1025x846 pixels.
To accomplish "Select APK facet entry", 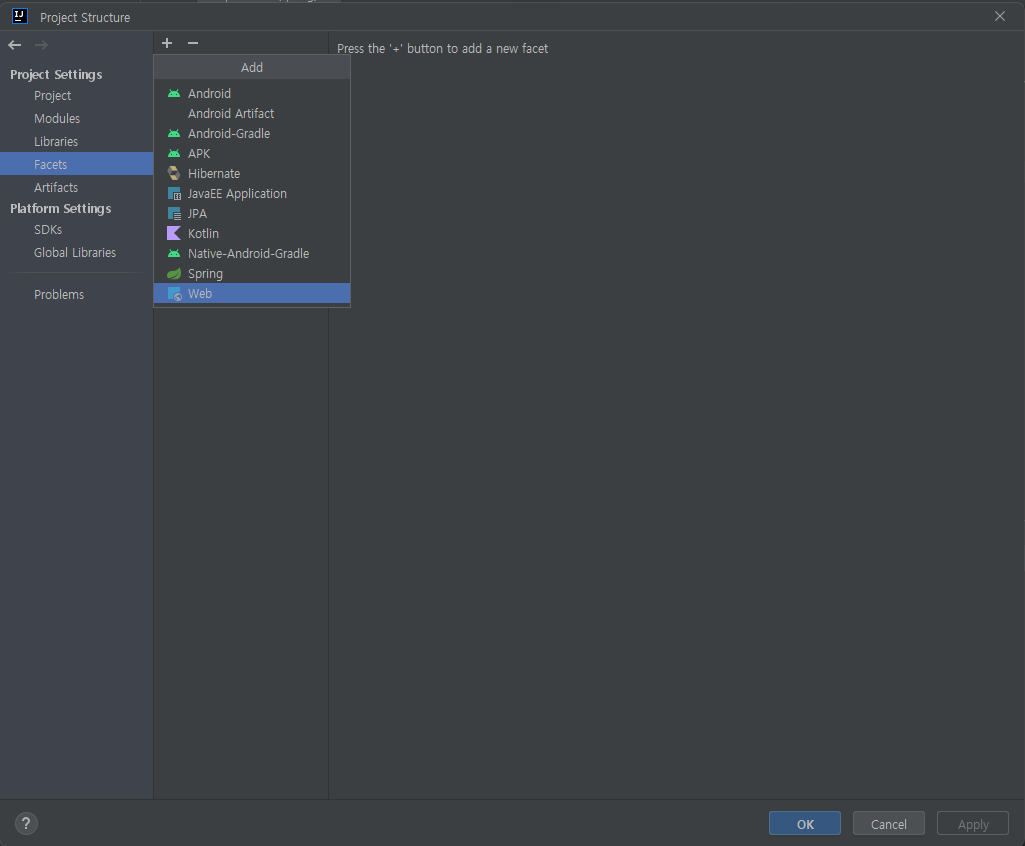I will (x=252, y=154).
